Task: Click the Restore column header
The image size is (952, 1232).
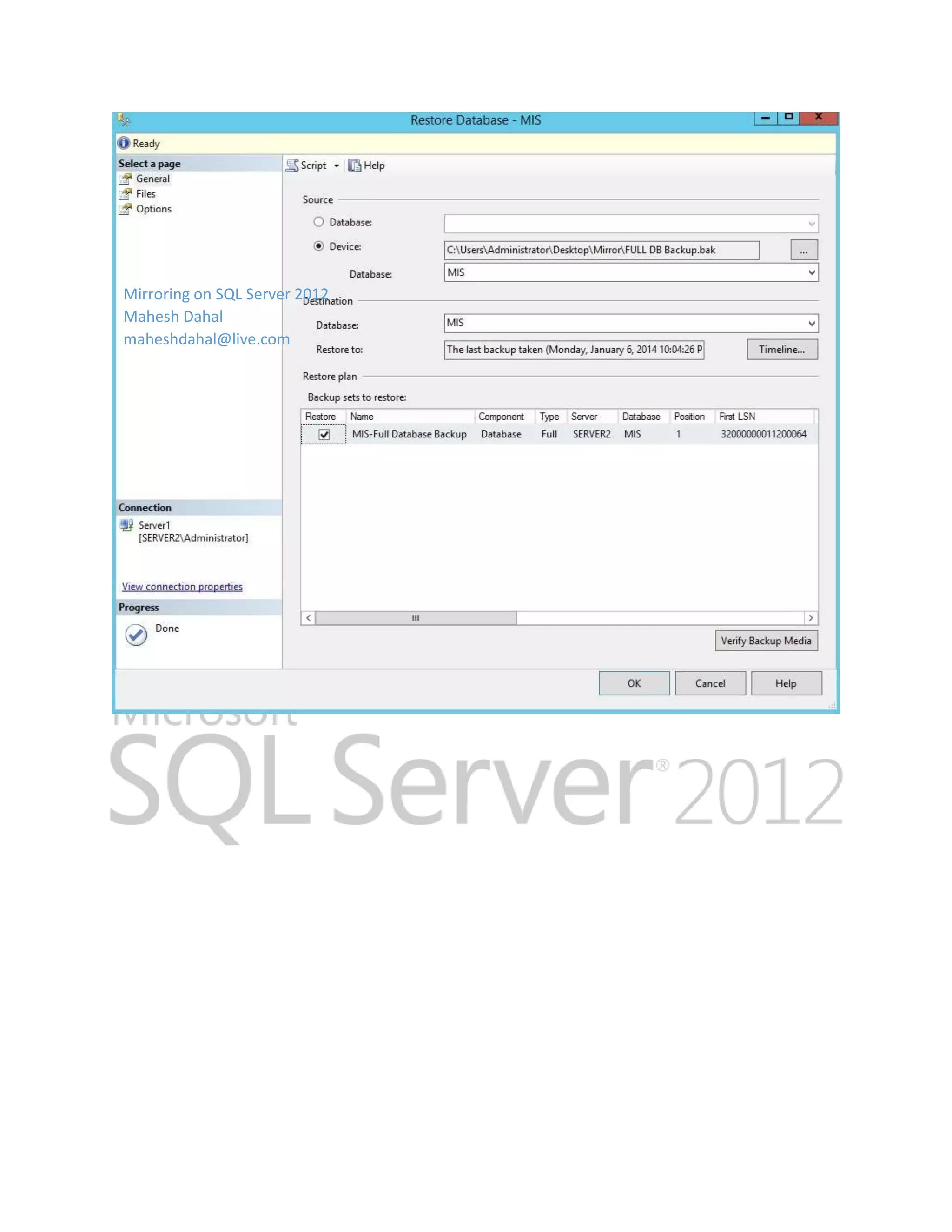Action: point(323,416)
